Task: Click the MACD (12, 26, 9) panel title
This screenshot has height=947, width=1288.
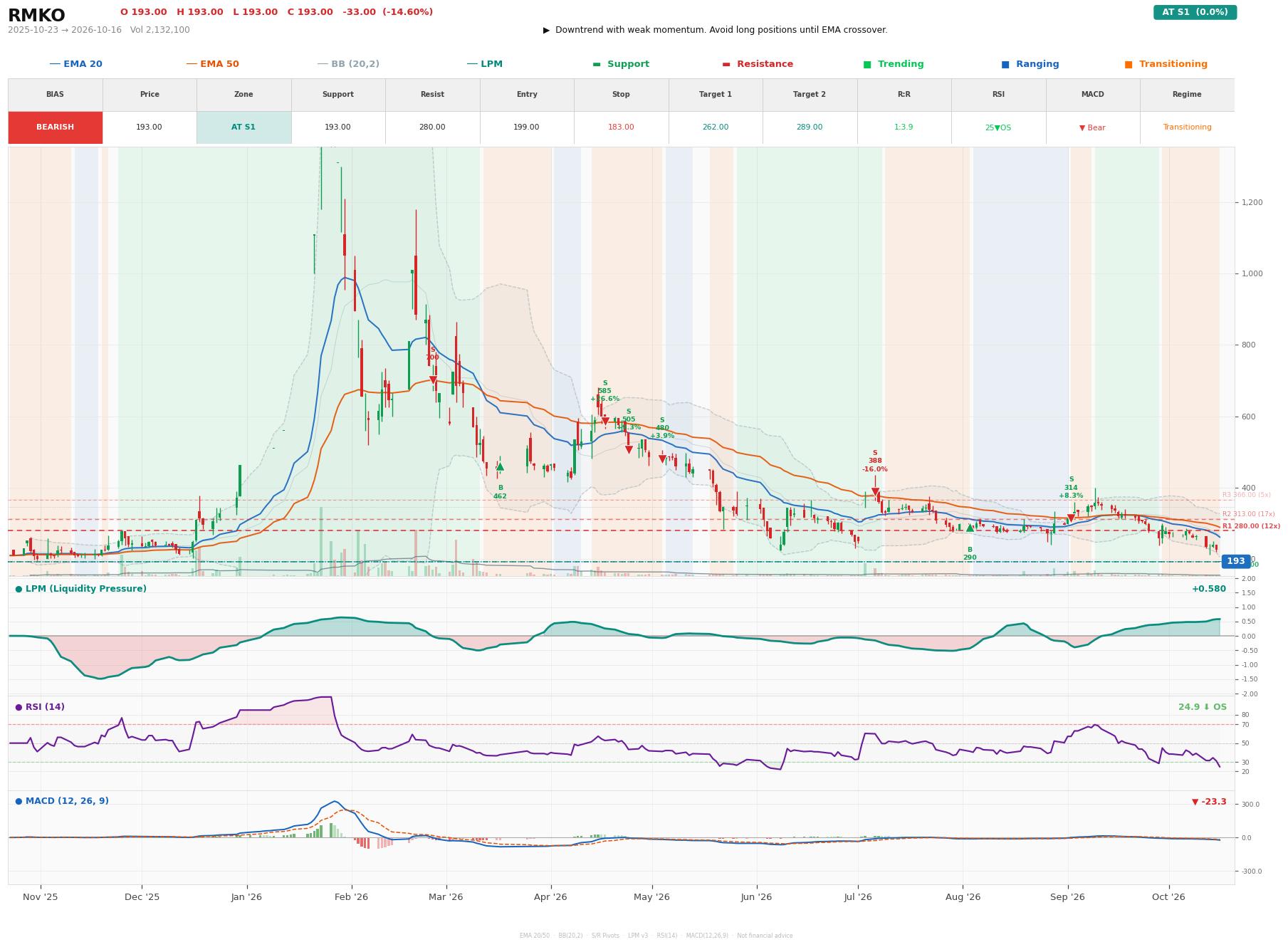Action: pos(62,801)
